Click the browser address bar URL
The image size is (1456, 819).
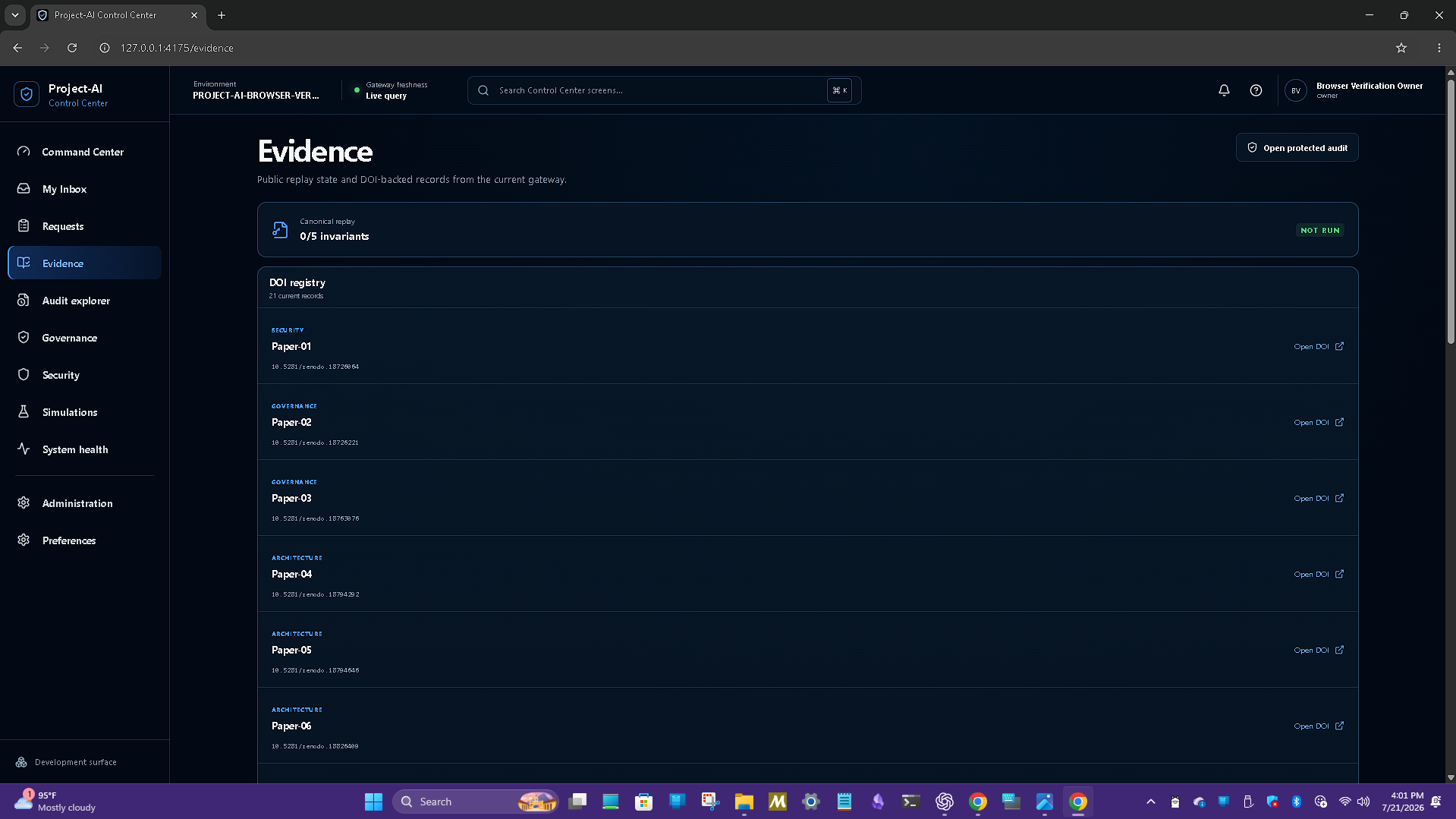[177, 48]
